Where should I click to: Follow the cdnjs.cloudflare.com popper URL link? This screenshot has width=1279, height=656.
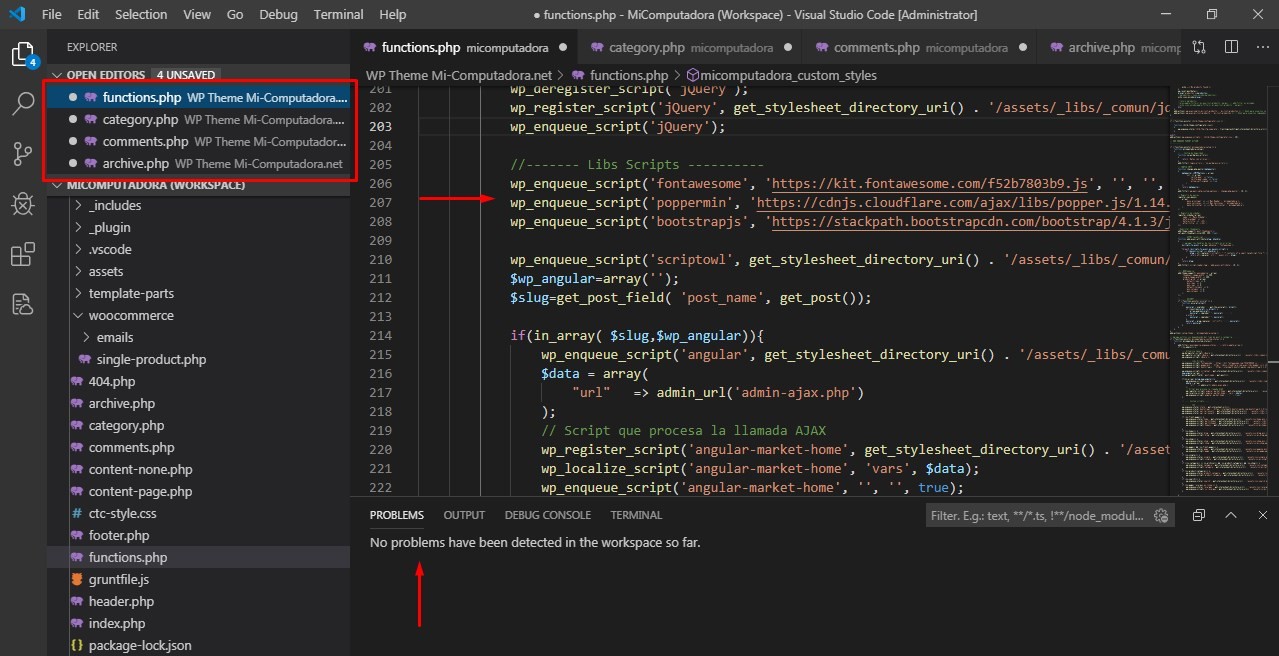point(964,203)
